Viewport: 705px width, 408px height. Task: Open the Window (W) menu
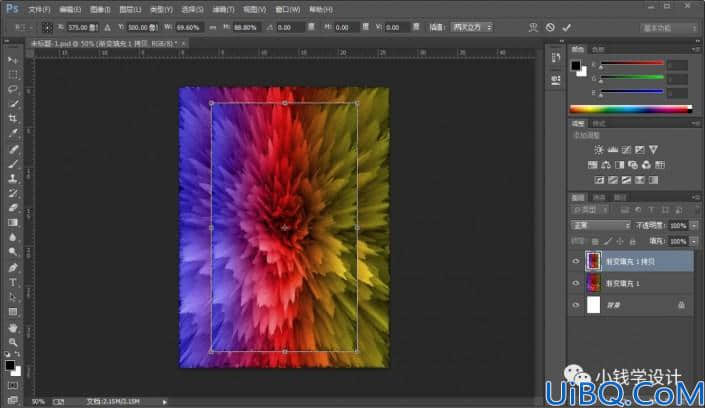[288, 9]
